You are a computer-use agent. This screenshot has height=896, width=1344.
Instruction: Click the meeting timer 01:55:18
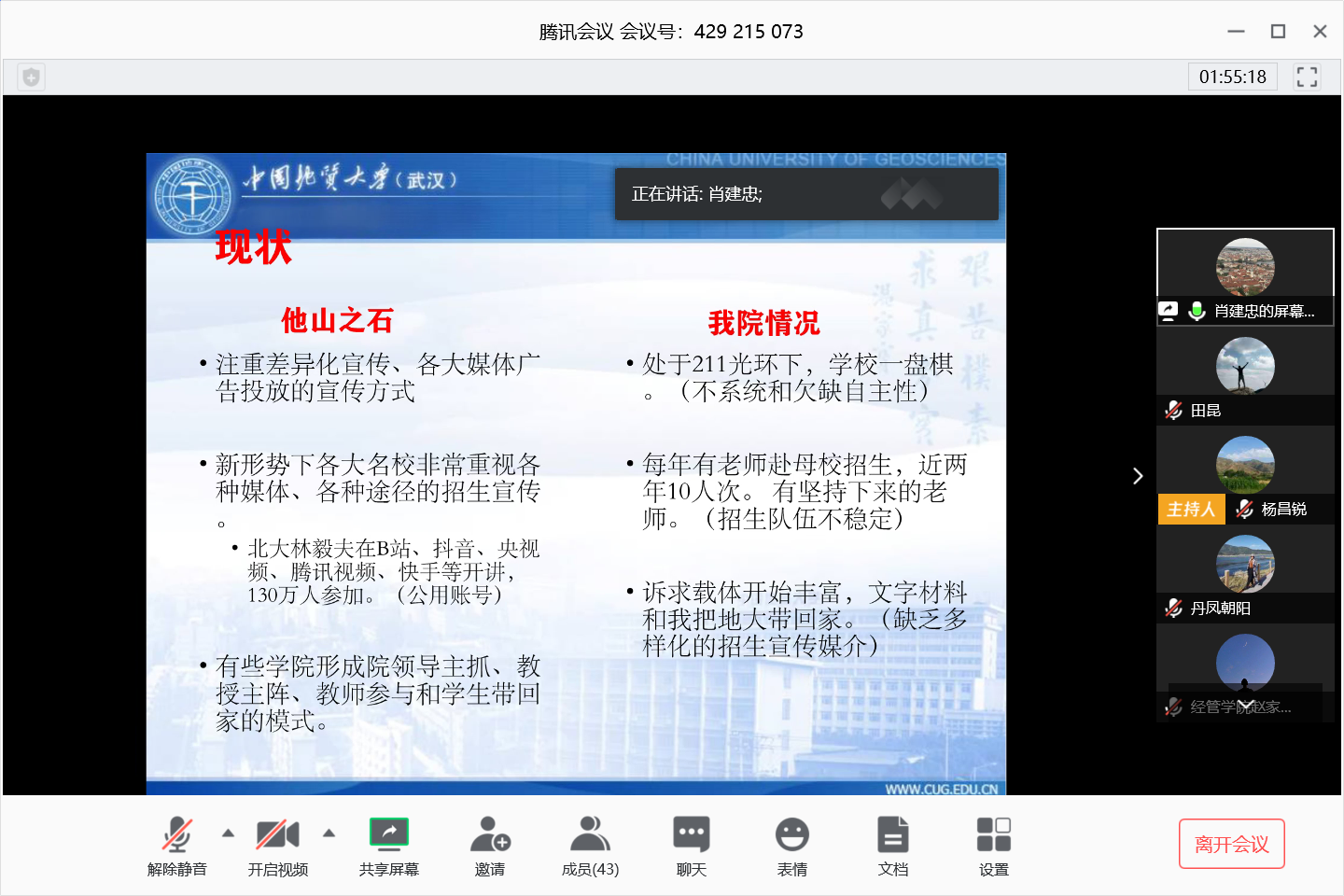(x=1232, y=77)
